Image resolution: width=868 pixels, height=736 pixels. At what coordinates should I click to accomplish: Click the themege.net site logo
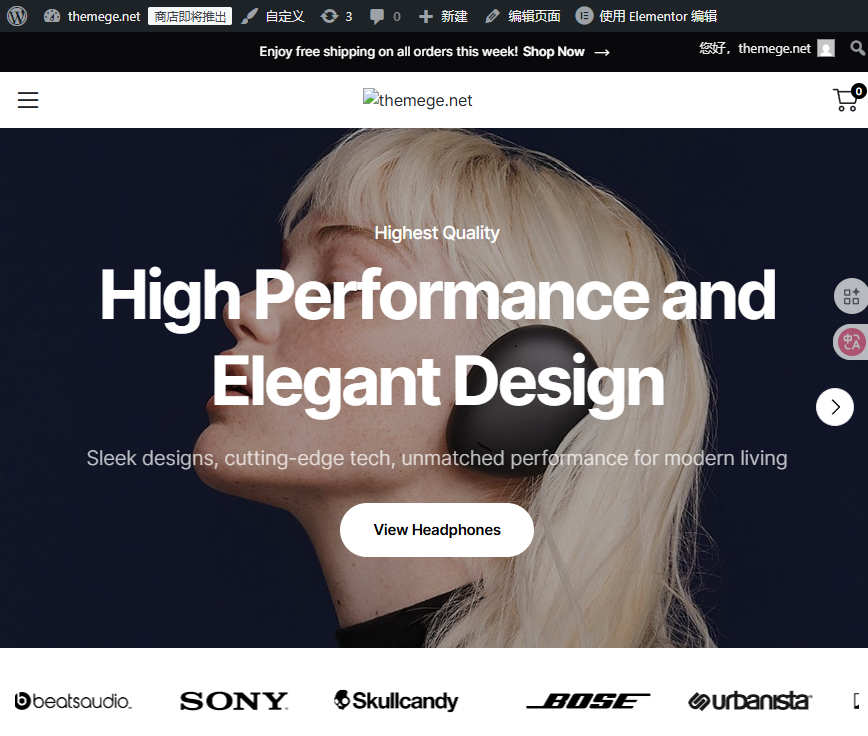coord(417,100)
